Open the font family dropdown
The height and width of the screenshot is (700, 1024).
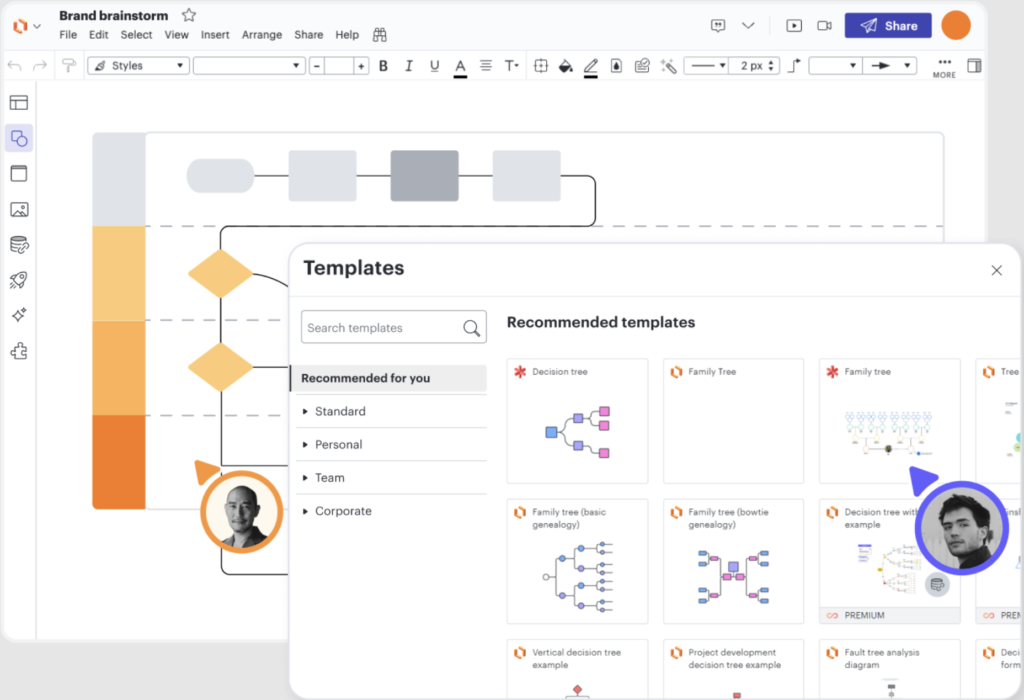(x=249, y=66)
